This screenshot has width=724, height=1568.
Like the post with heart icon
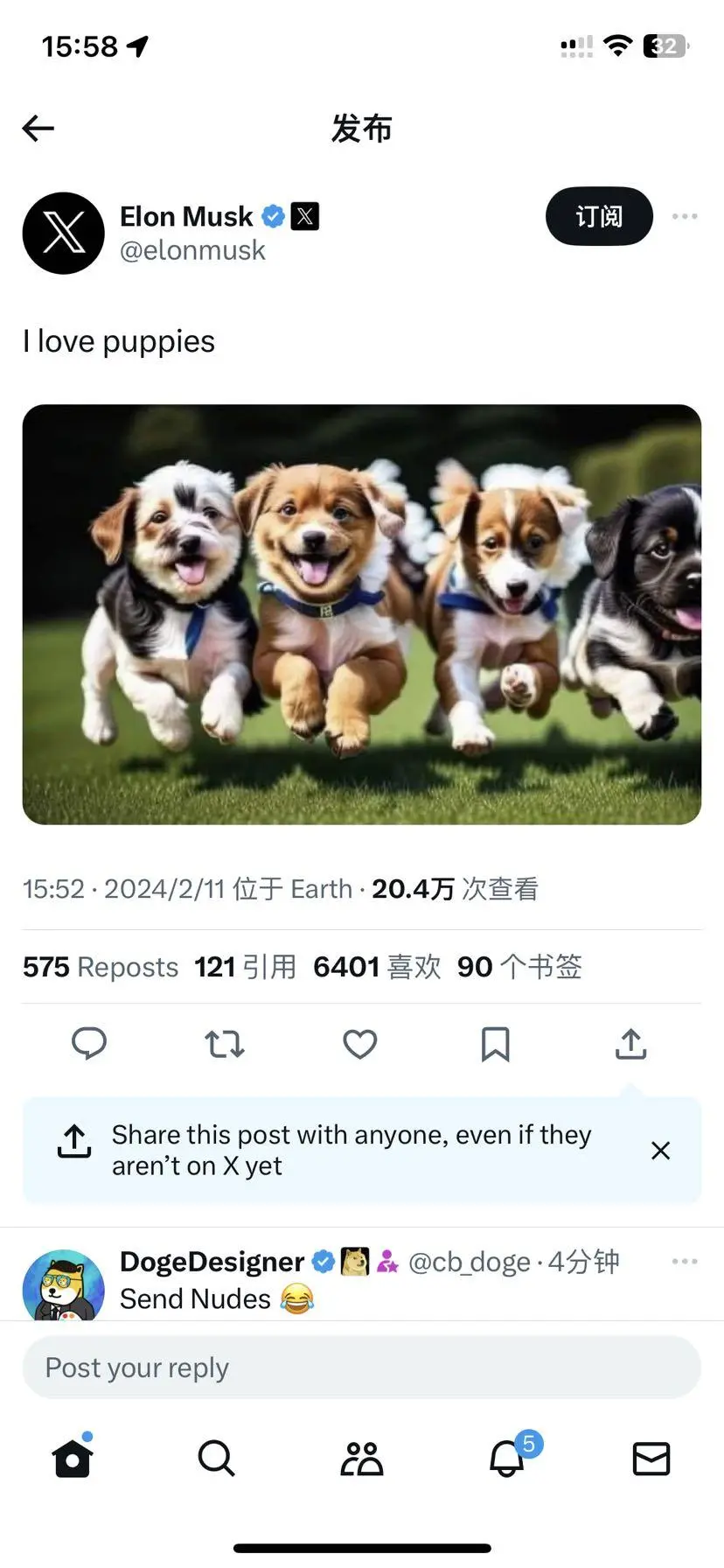(x=359, y=1044)
